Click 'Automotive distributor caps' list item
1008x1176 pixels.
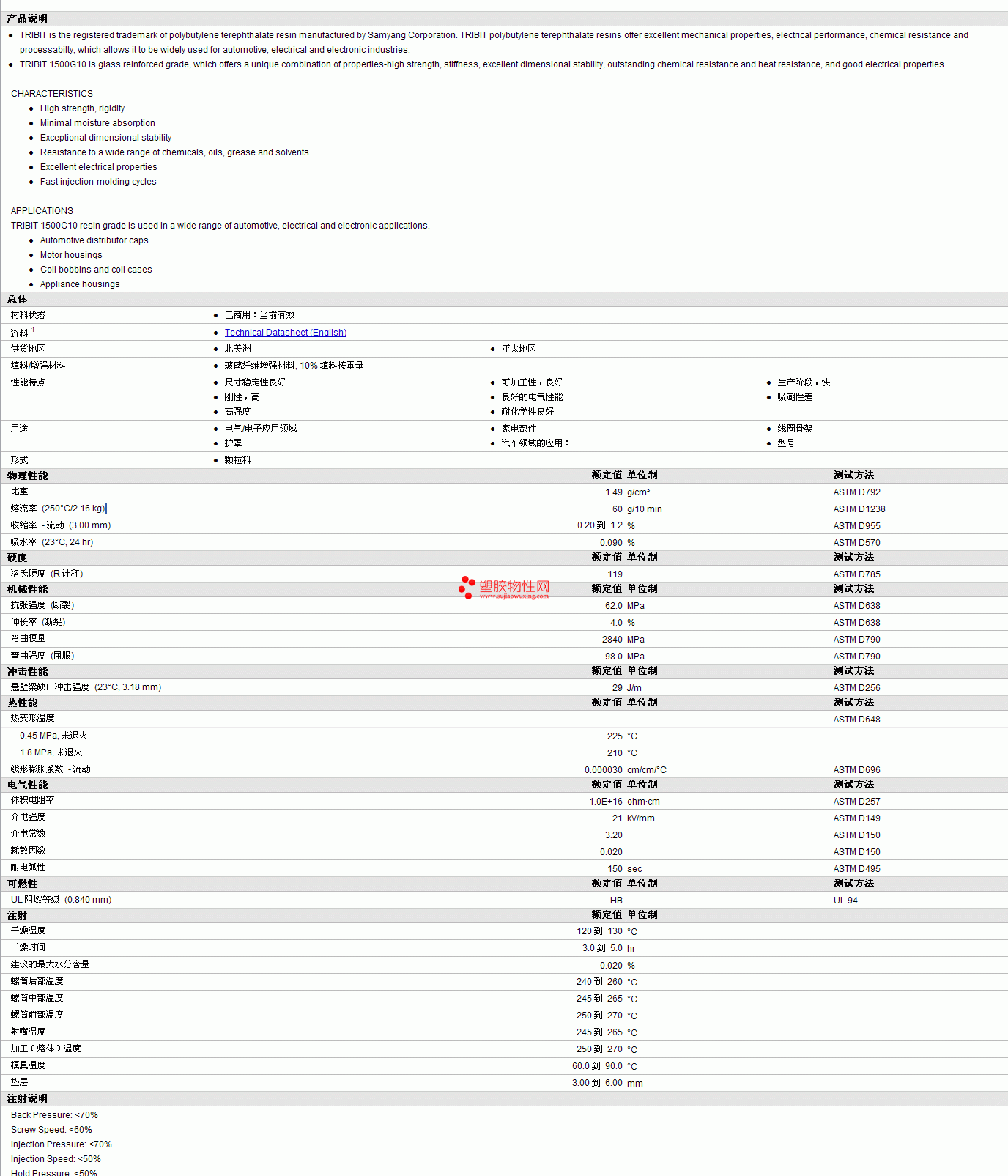coord(94,240)
